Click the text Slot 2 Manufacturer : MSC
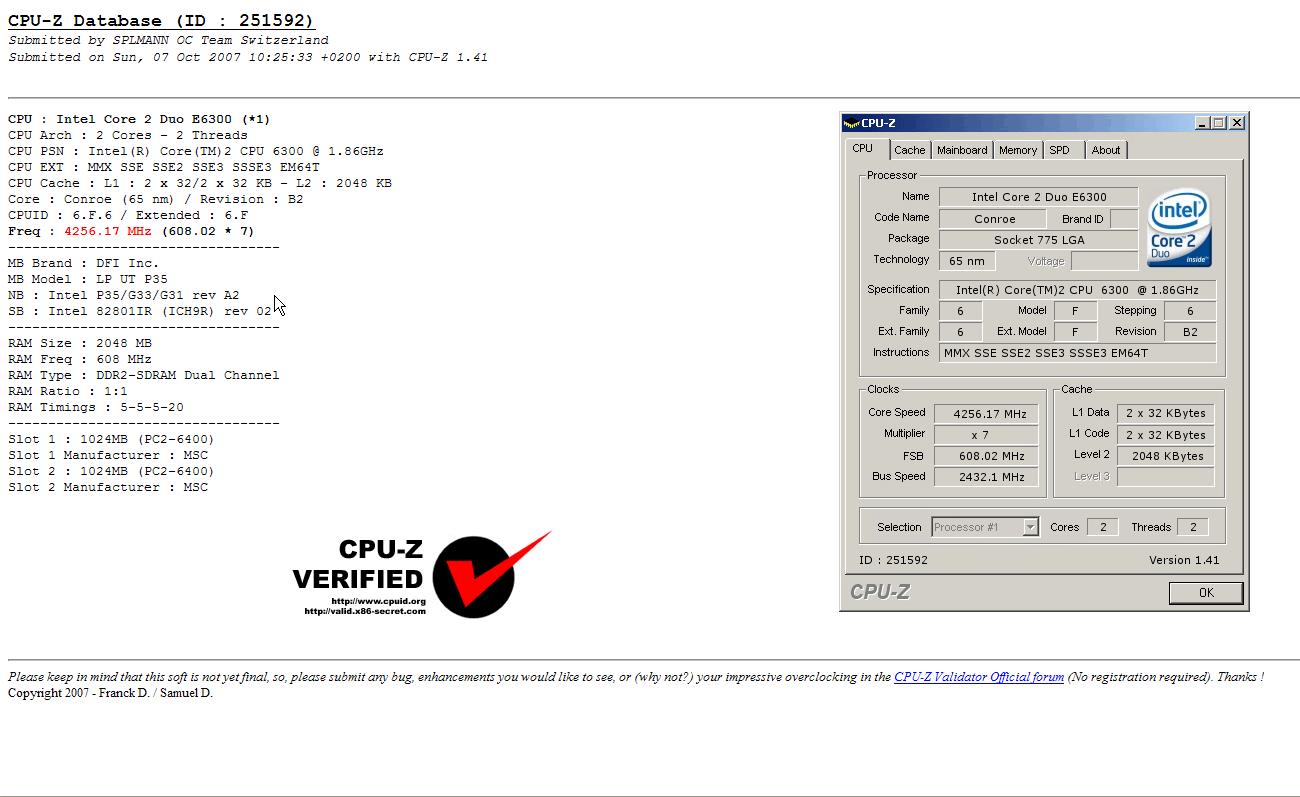Screen dimensions: 1300x797 pos(108,487)
